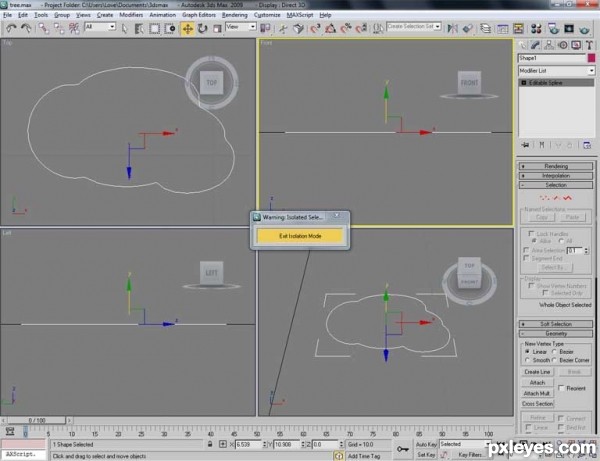Toggle Window/Crossing selection mode
Screen dimensions: 600x461
point(170,29)
